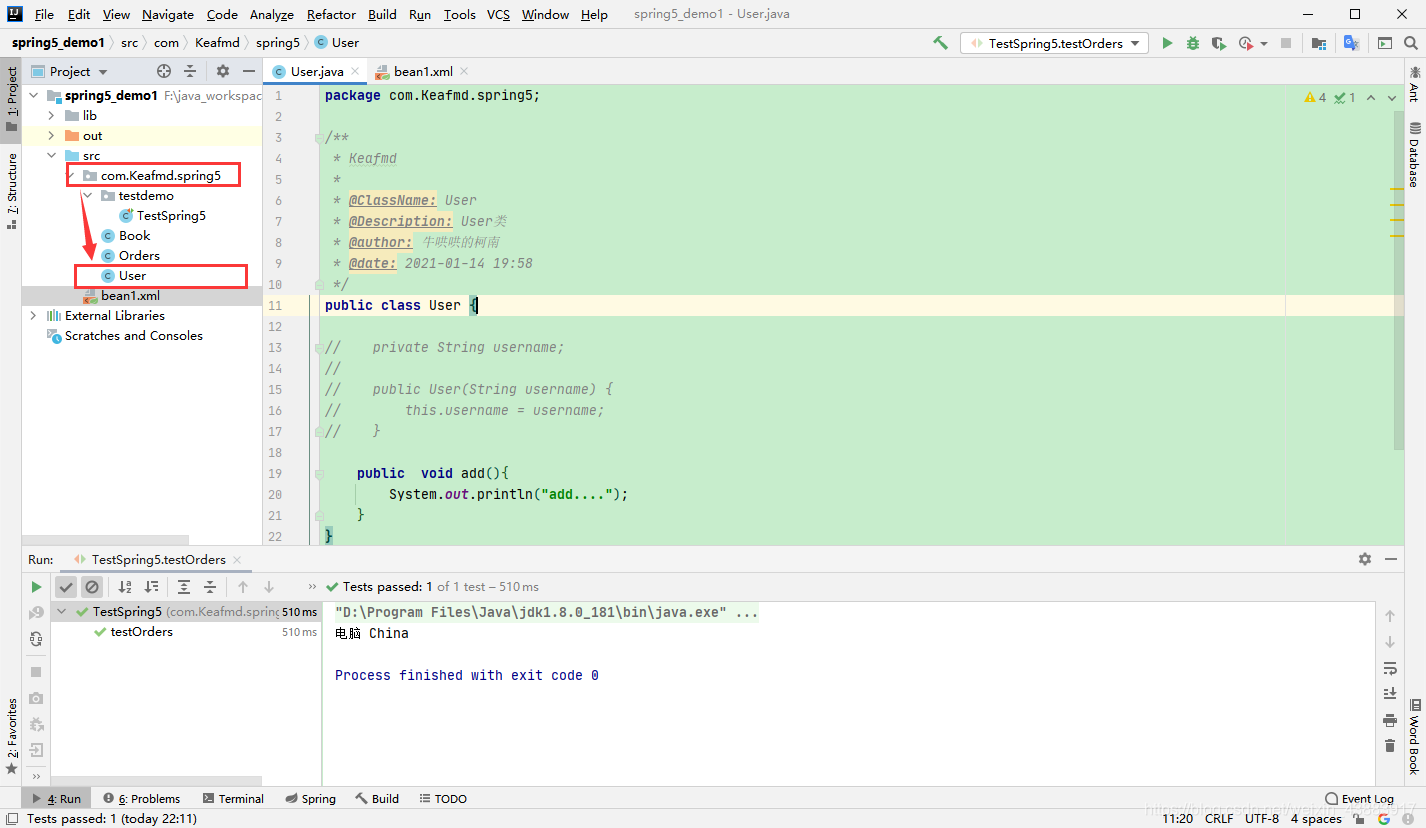
Task: Toggle the Project tool window side tab
Action: click(x=11, y=99)
